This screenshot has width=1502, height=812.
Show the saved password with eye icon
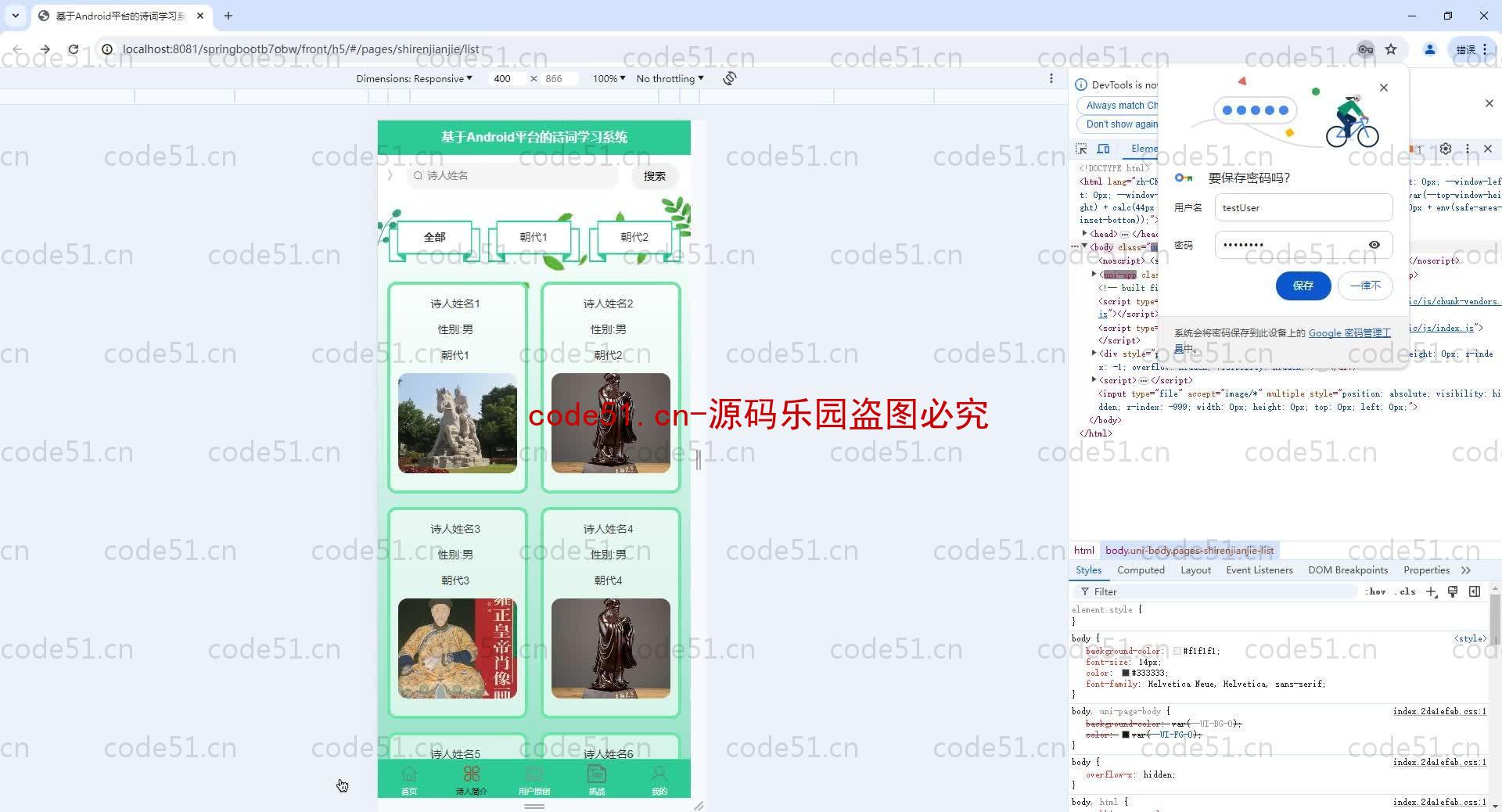(x=1374, y=245)
